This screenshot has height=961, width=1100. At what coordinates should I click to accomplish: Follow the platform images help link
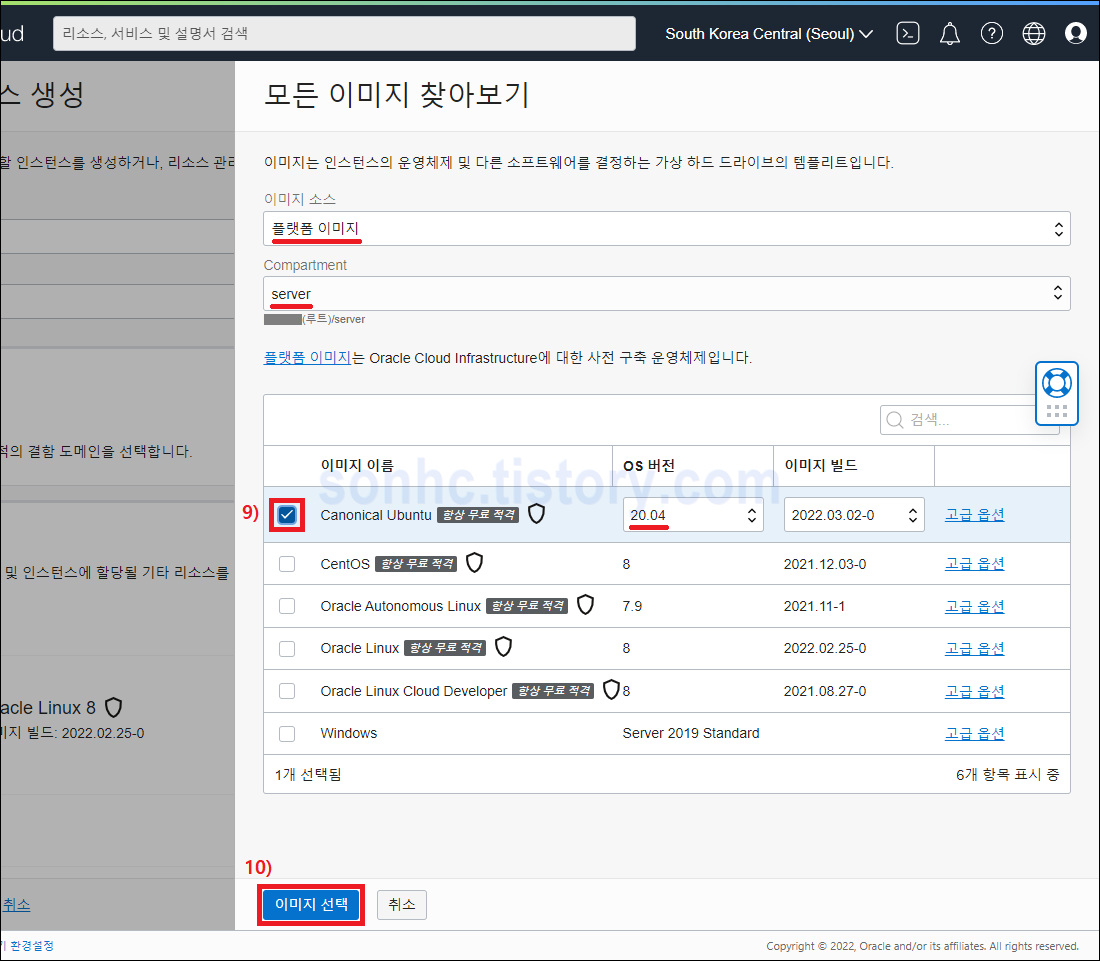307,357
